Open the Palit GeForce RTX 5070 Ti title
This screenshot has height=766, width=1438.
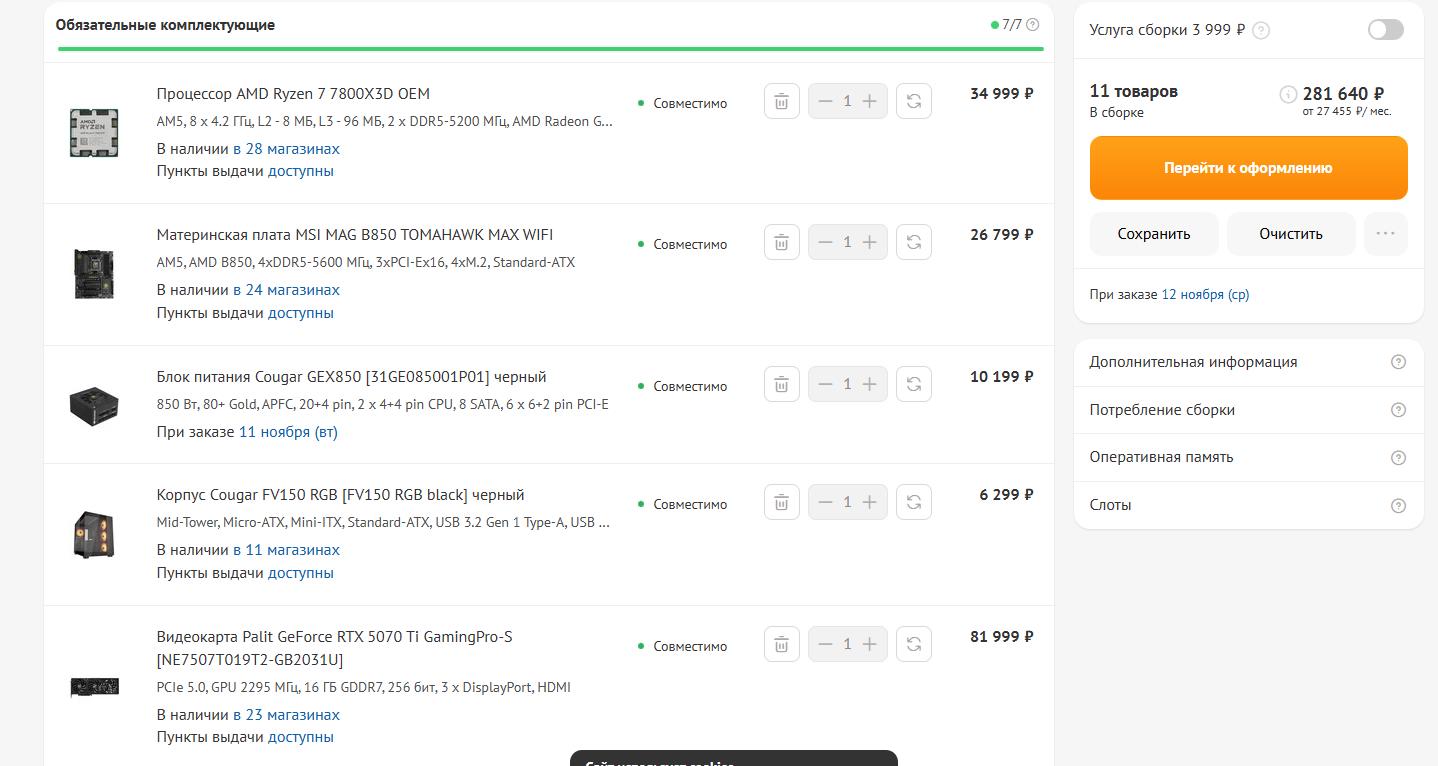[x=334, y=648]
